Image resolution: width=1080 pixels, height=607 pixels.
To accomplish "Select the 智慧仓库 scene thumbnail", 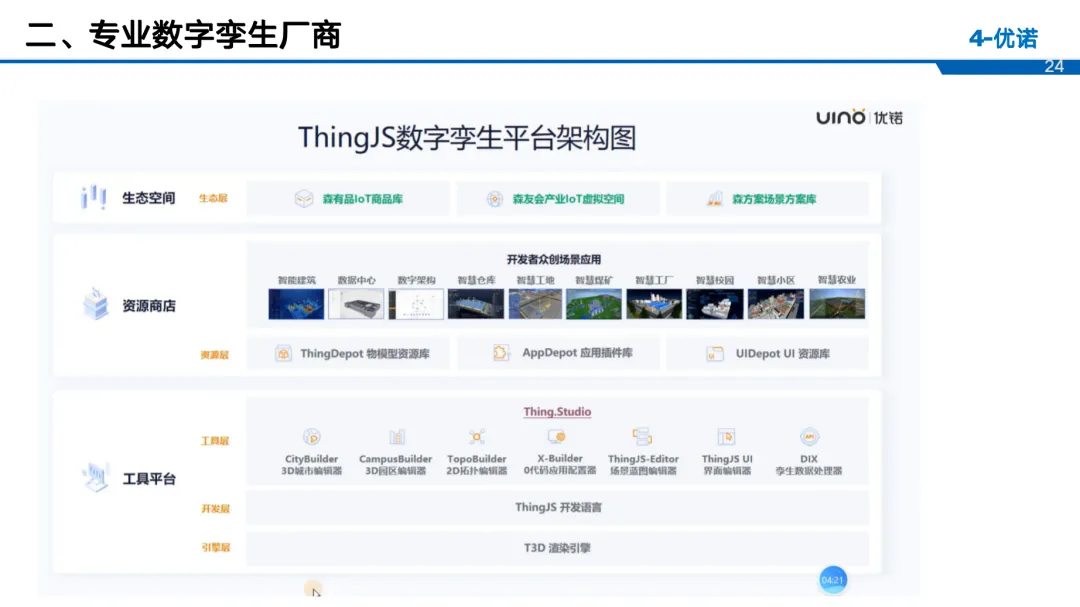I will tap(476, 304).
